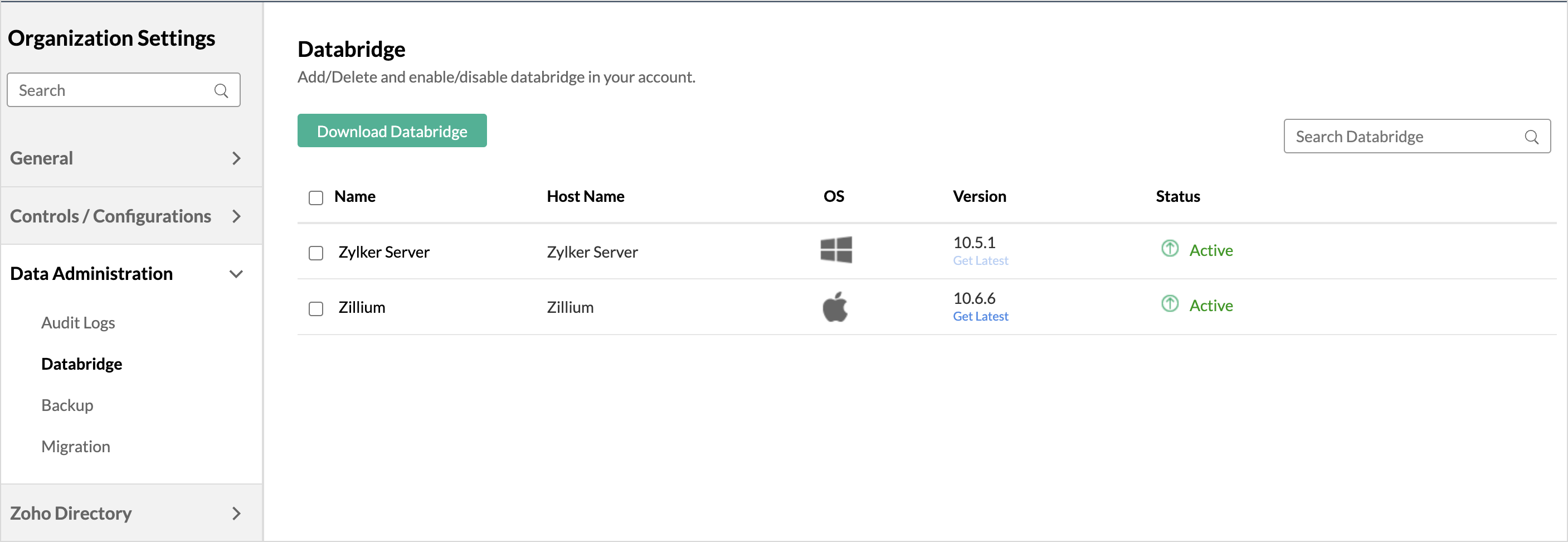Select Databridge in the sidebar
Screen dimensions: 1568x542
click(81, 364)
